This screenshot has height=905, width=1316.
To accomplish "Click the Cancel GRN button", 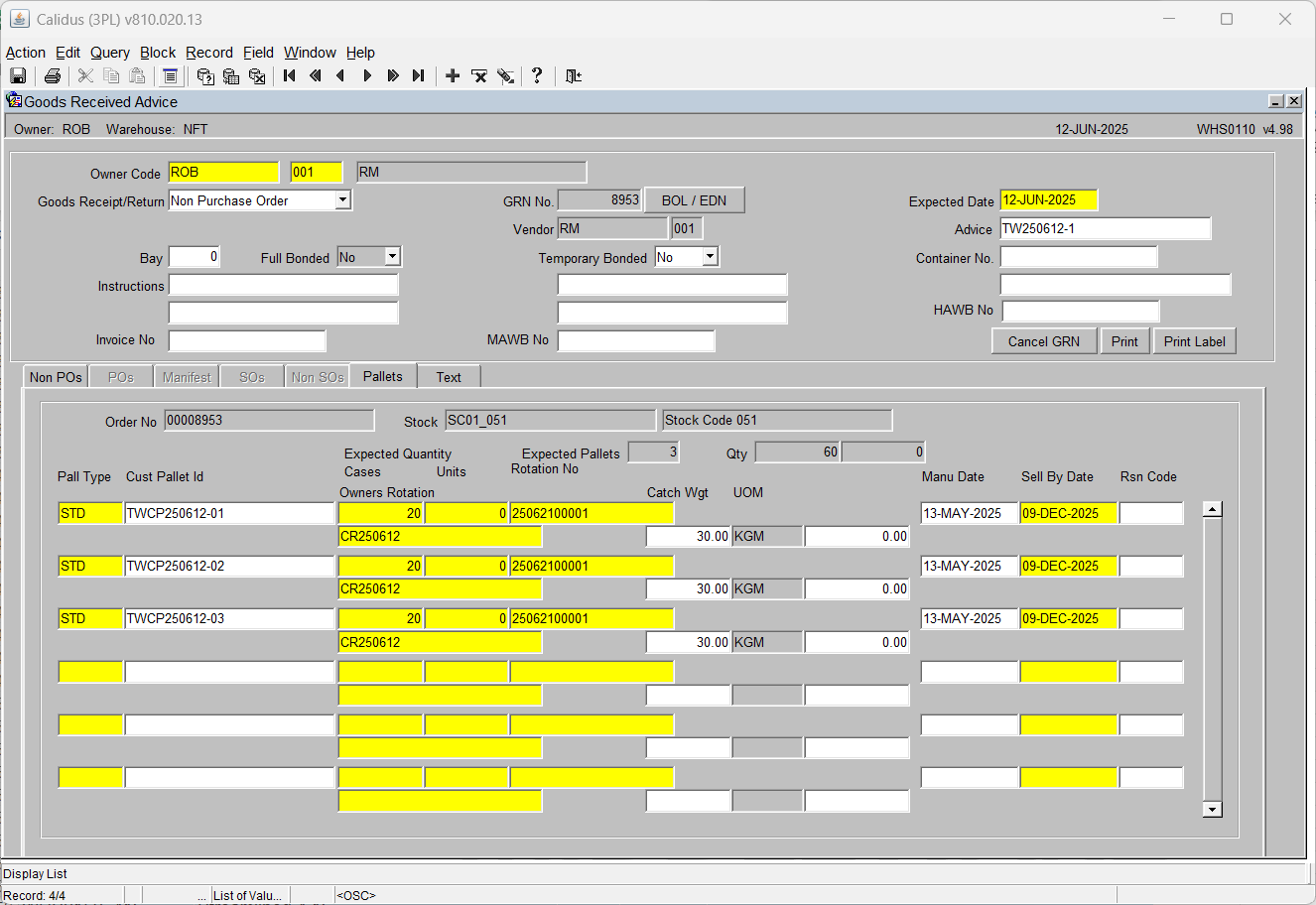I will [1044, 341].
